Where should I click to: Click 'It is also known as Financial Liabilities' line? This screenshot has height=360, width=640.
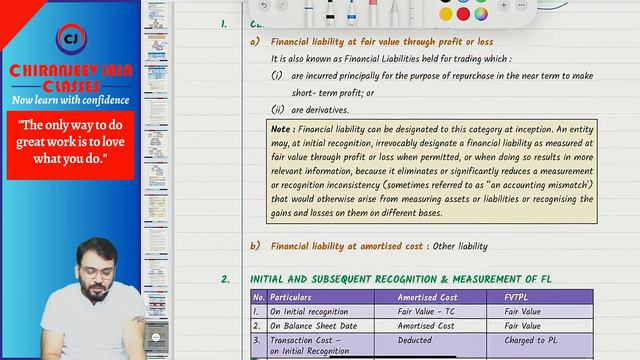pos(391,59)
